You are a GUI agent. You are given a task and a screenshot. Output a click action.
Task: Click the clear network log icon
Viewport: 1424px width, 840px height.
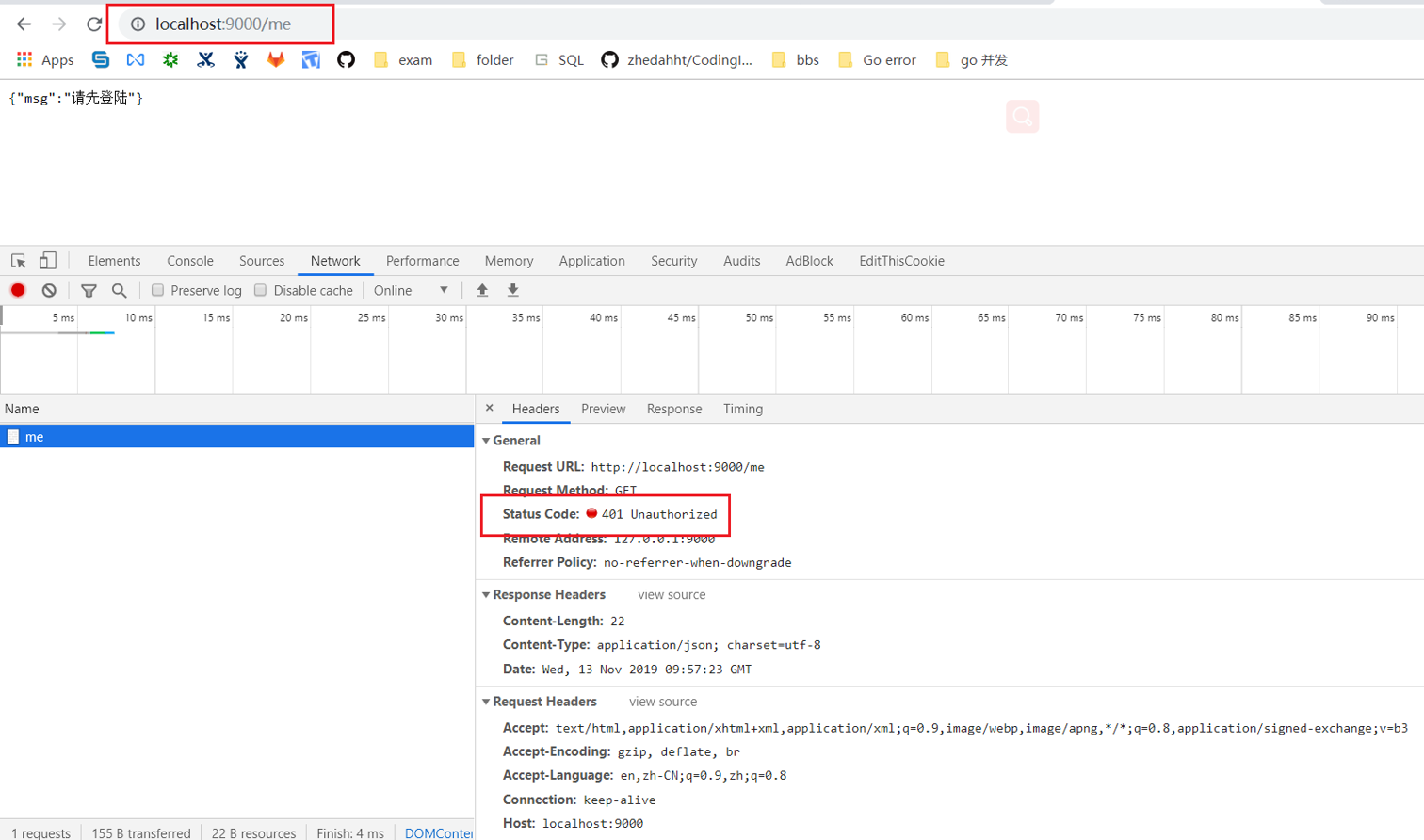48,290
